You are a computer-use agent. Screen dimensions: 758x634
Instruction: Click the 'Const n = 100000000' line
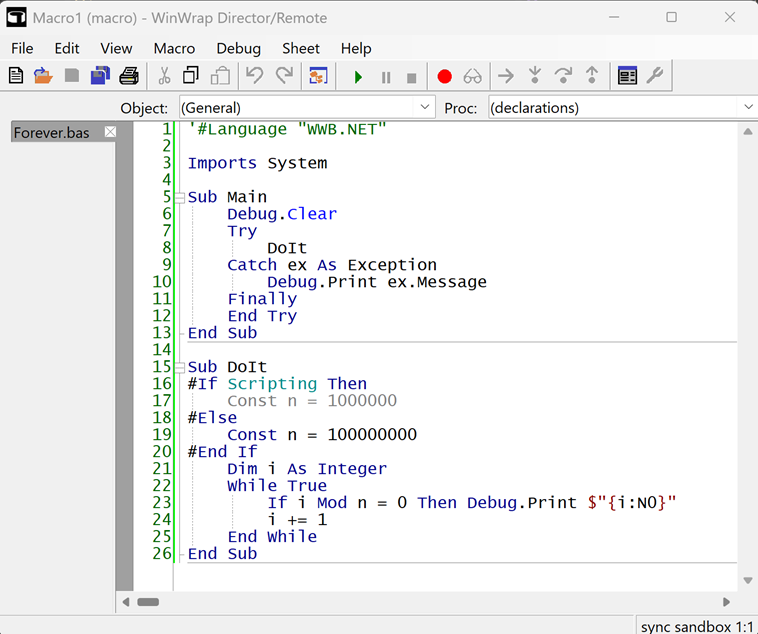tap(322, 435)
